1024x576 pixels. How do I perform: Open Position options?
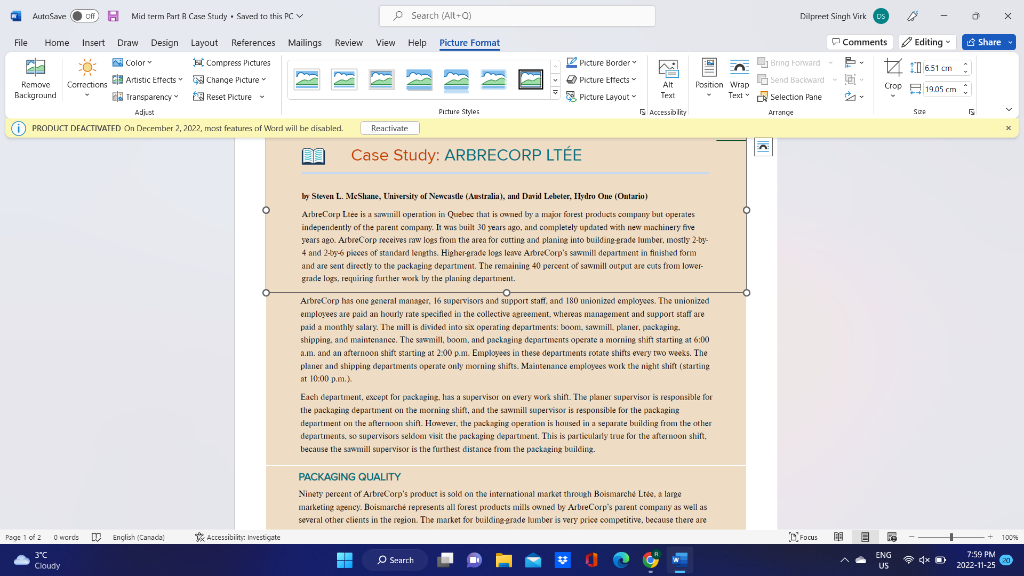(x=709, y=79)
